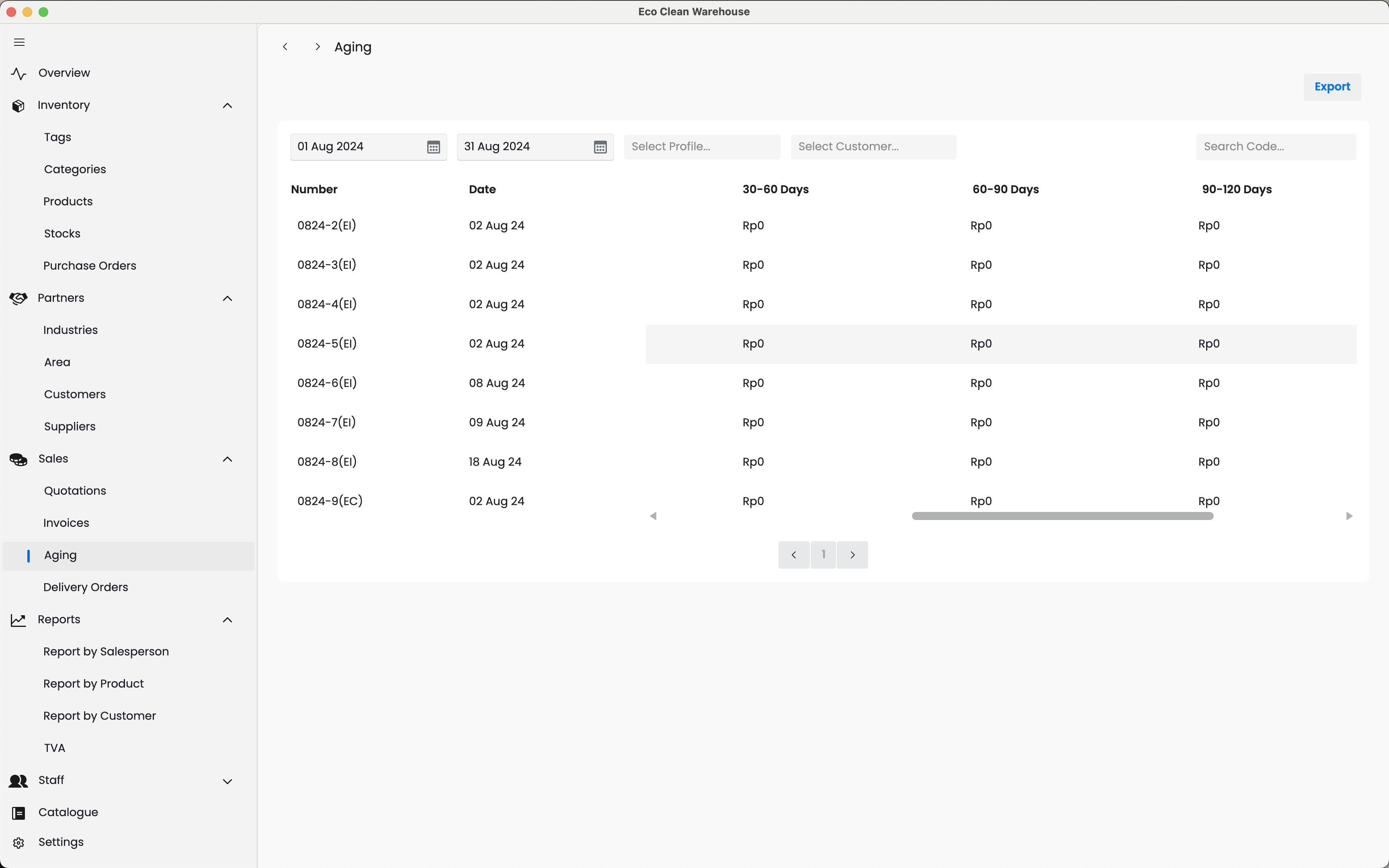
Task: Open the Industries page
Action: (x=70, y=330)
